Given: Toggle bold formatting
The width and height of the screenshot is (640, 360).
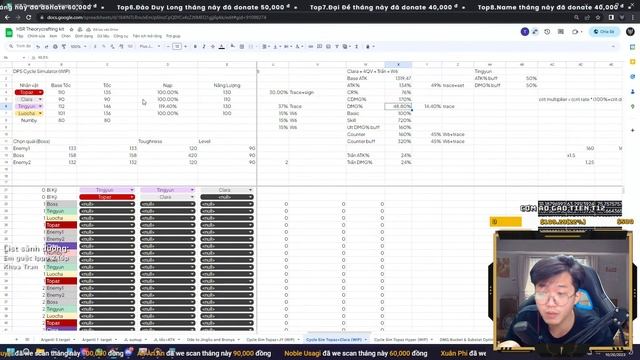Looking at the screenshot, I should (x=195, y=47).
